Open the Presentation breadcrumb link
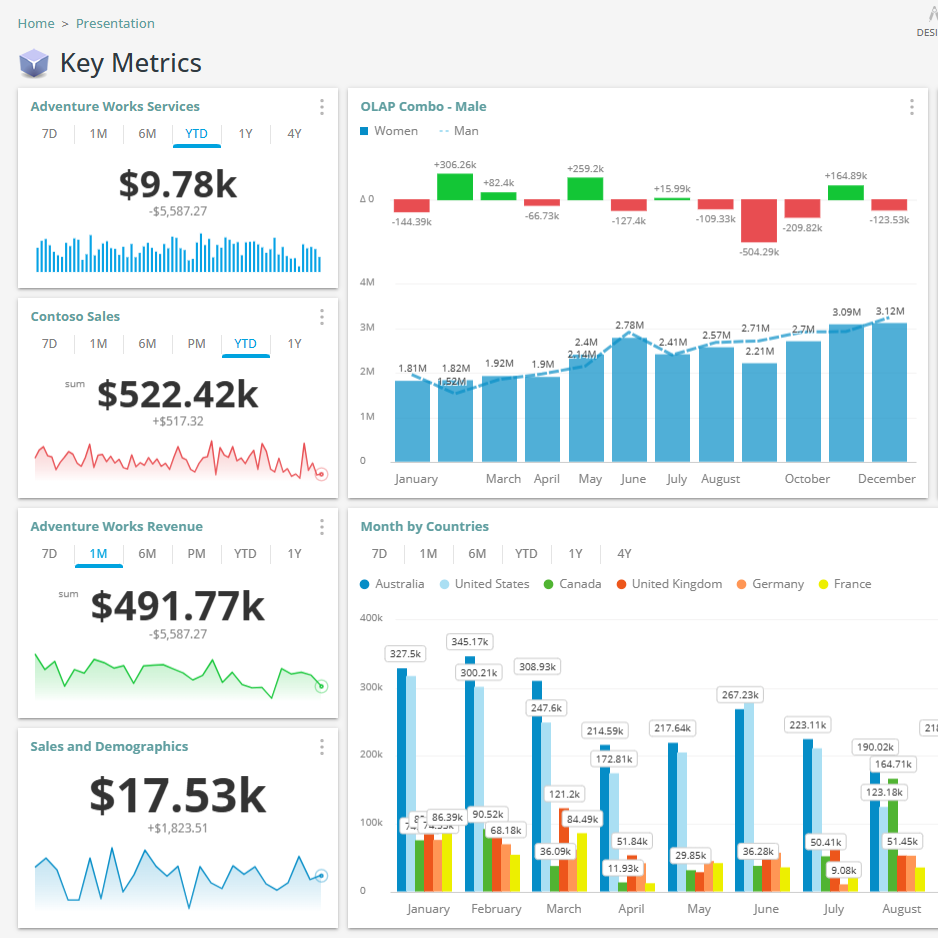This screenshot has width=938, height=938. 115,23
